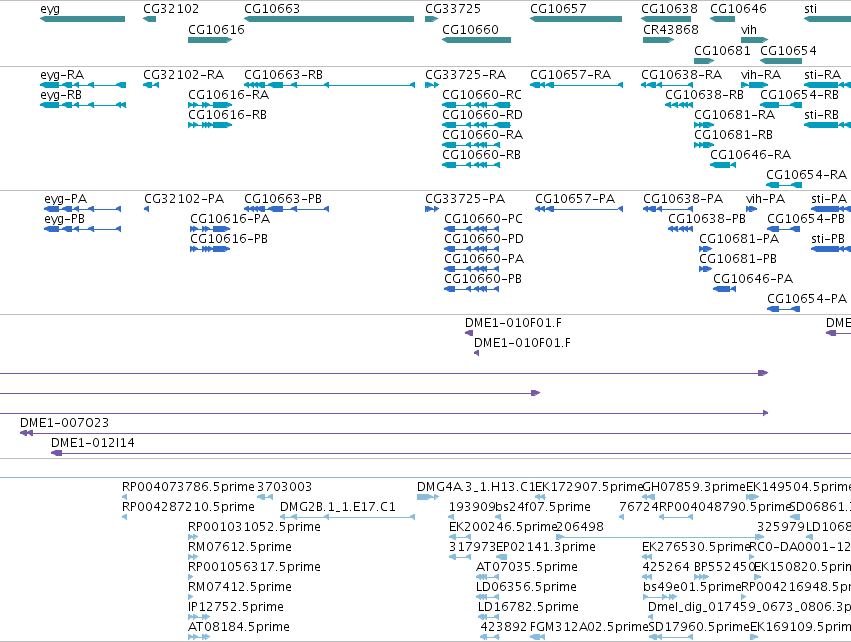Select the eyg gene arrow glyph
The height and width of the screenshot is (642, 851).
(x=82, y=19)
